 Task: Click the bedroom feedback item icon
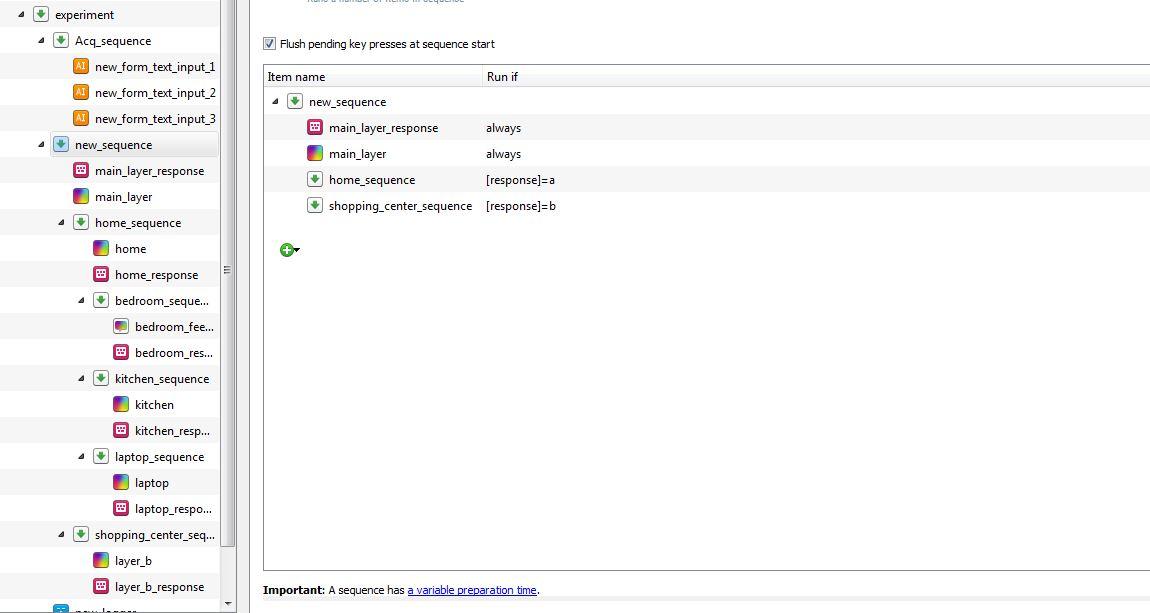121,327
